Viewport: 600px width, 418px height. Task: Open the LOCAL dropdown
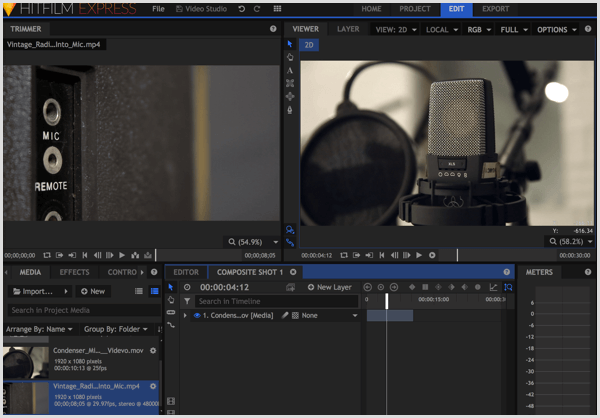point(442,29)
